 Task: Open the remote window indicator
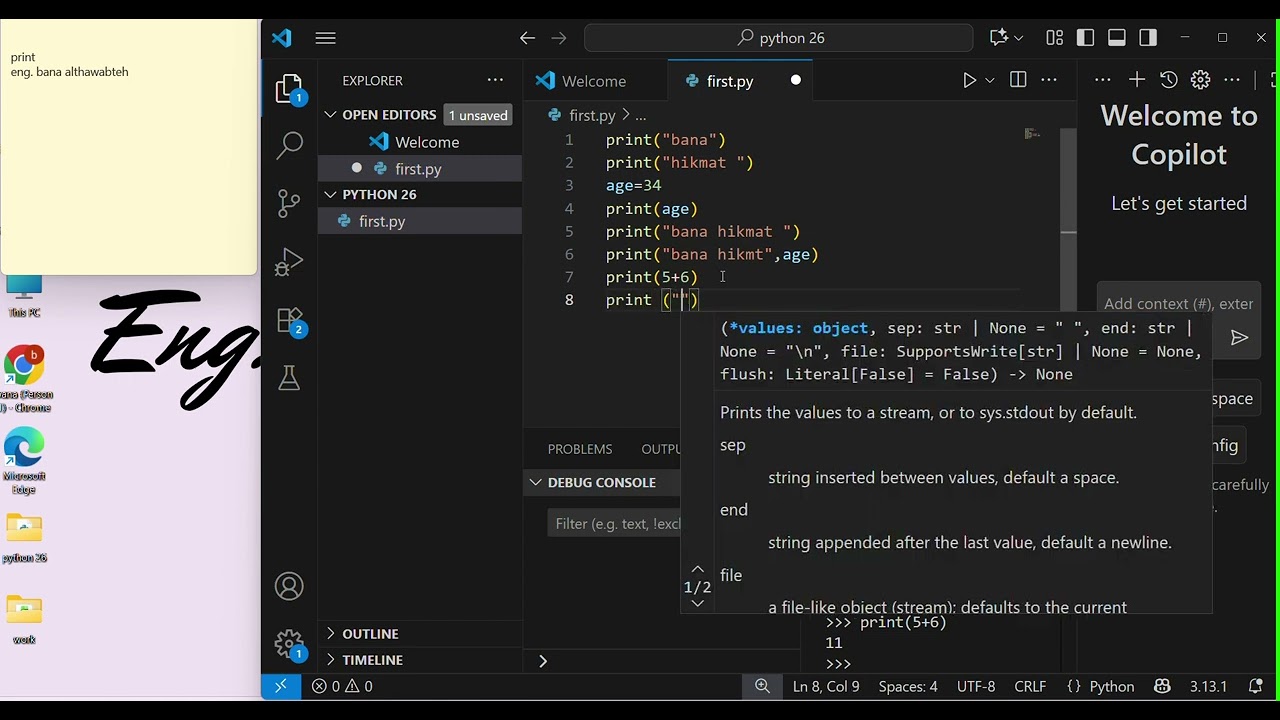point(280,686)
